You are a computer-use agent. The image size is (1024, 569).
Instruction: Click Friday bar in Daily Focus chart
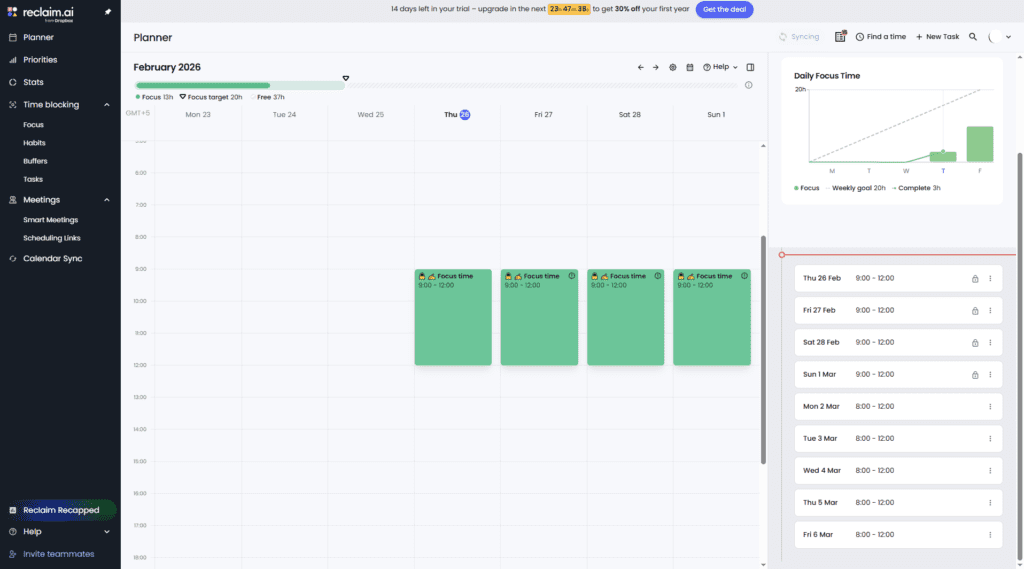coord(980,144)
